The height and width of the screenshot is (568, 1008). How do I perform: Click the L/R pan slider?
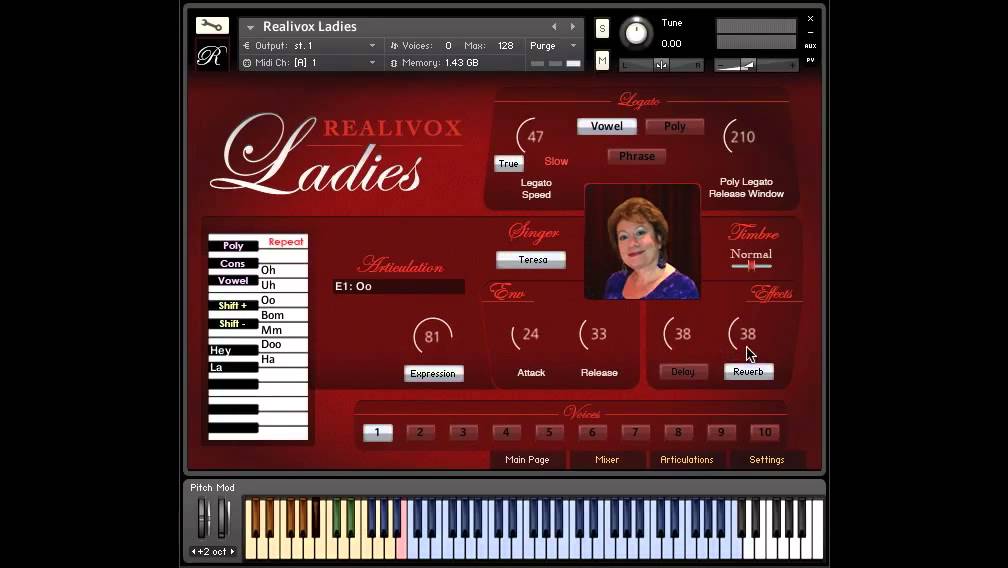coord(661,65)
